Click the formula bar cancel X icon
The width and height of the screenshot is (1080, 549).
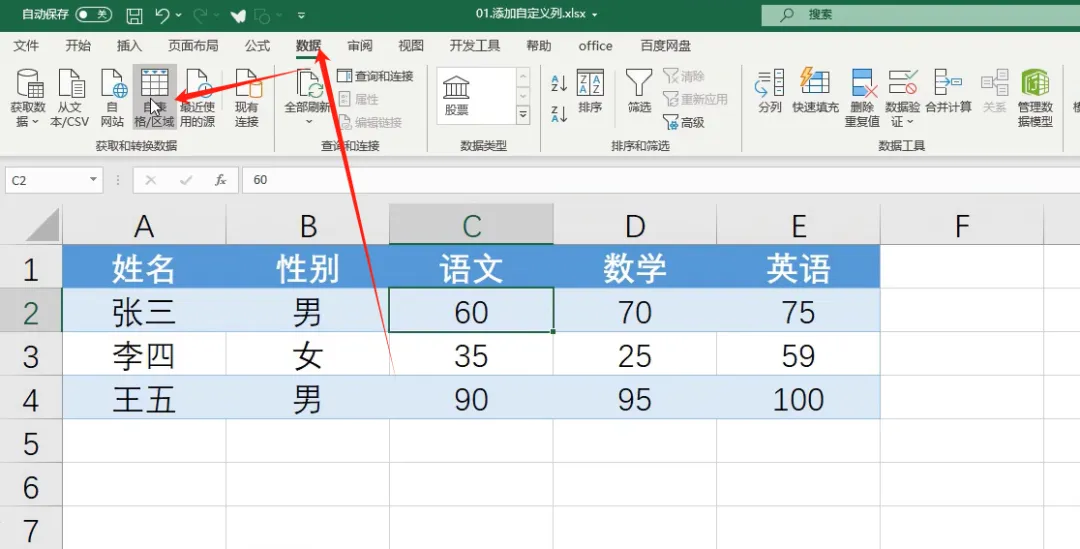click(x=151, y=180)
